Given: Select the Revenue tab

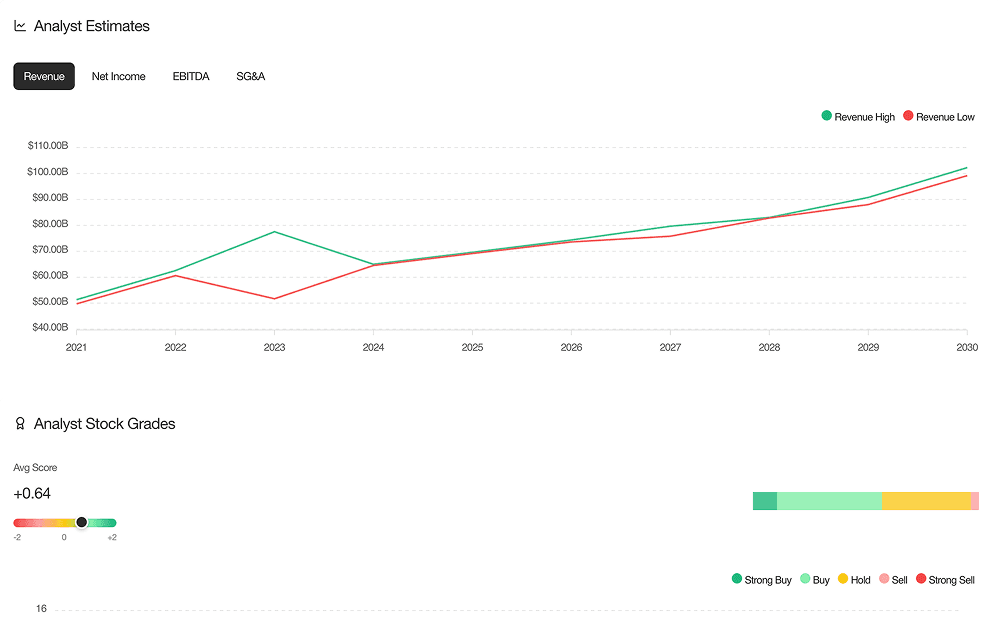Looking at the screenshot, I should (x=44, y=77).
